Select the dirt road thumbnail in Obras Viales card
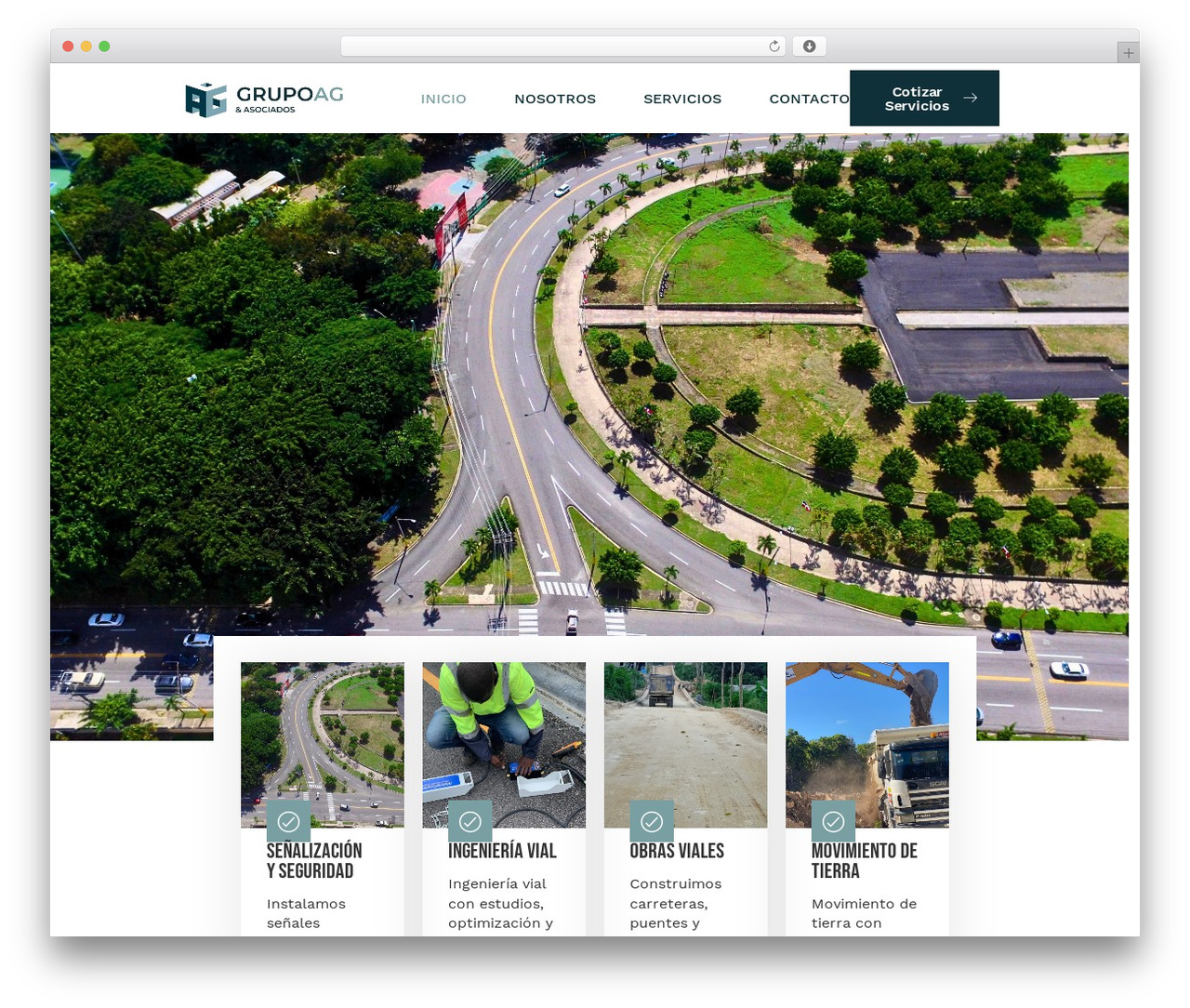Viewport: 1190px width, 1008px height. [686, 744]
